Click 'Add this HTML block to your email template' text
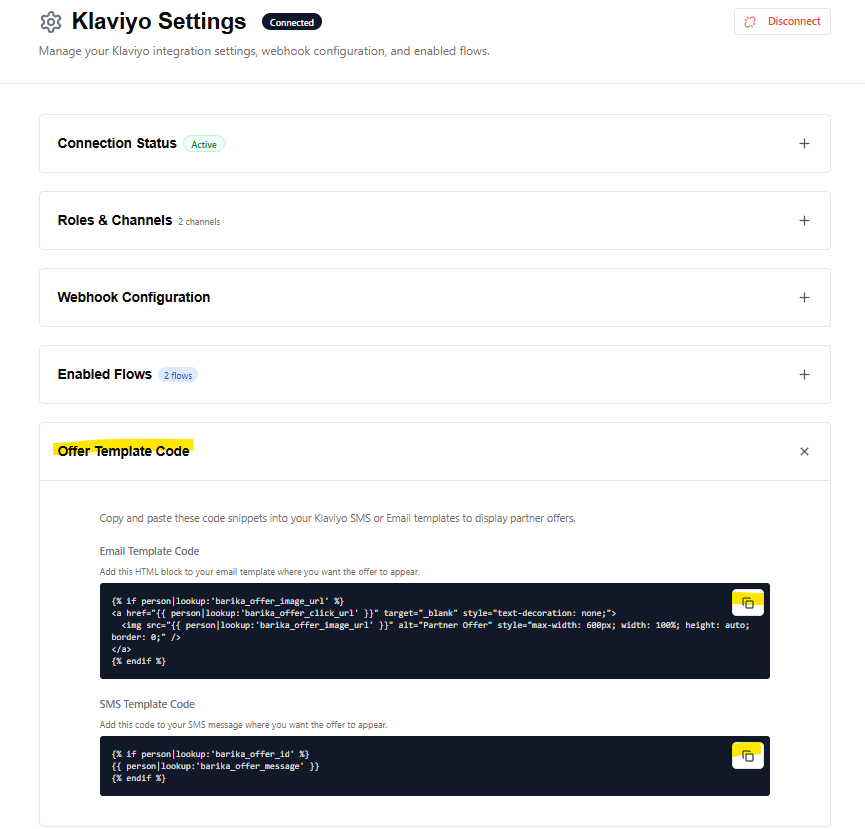This screenshot has width=865, height=829. point(260,572)
